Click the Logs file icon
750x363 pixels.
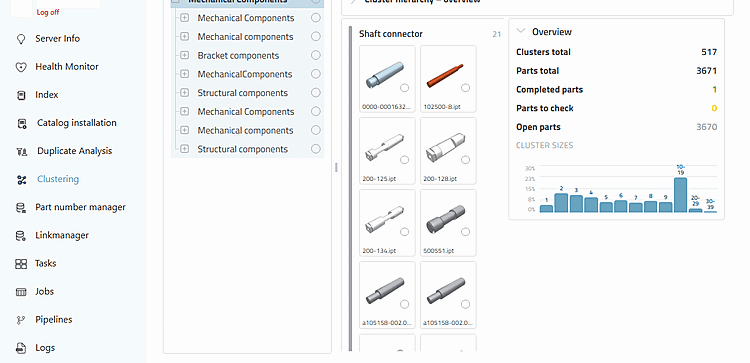coord(21,348)
